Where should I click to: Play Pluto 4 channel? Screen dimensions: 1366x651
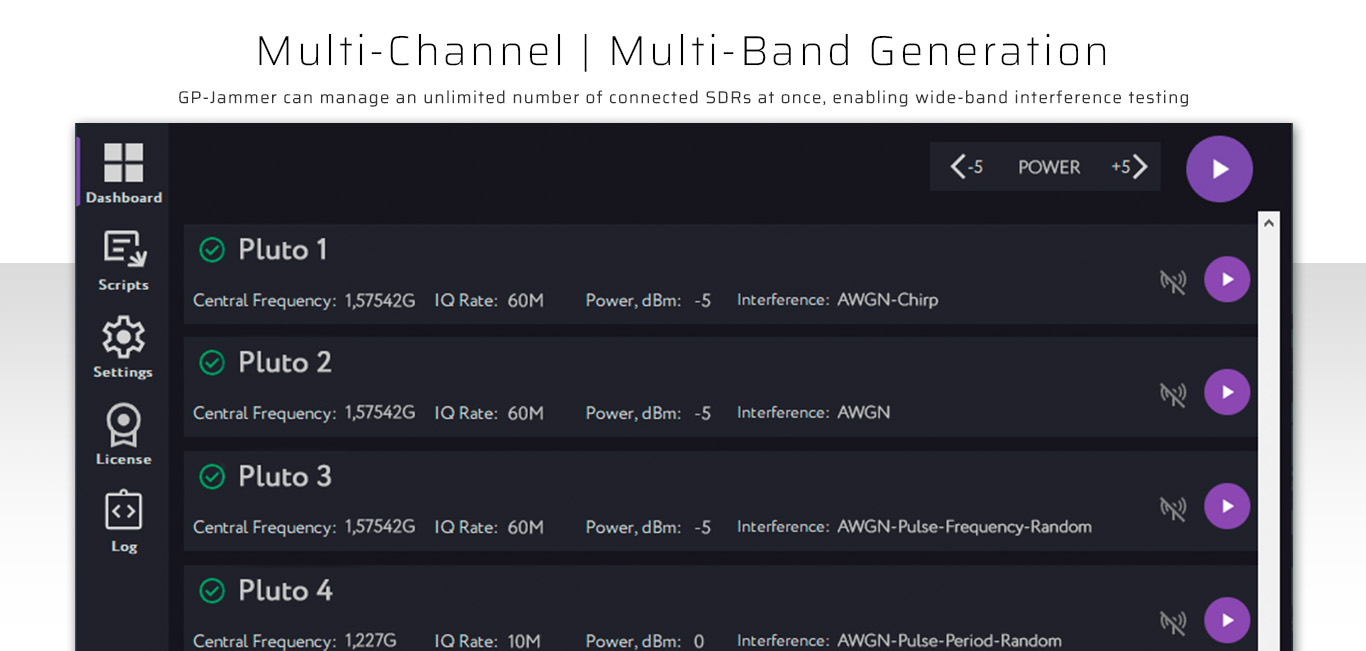(1227, 621)
